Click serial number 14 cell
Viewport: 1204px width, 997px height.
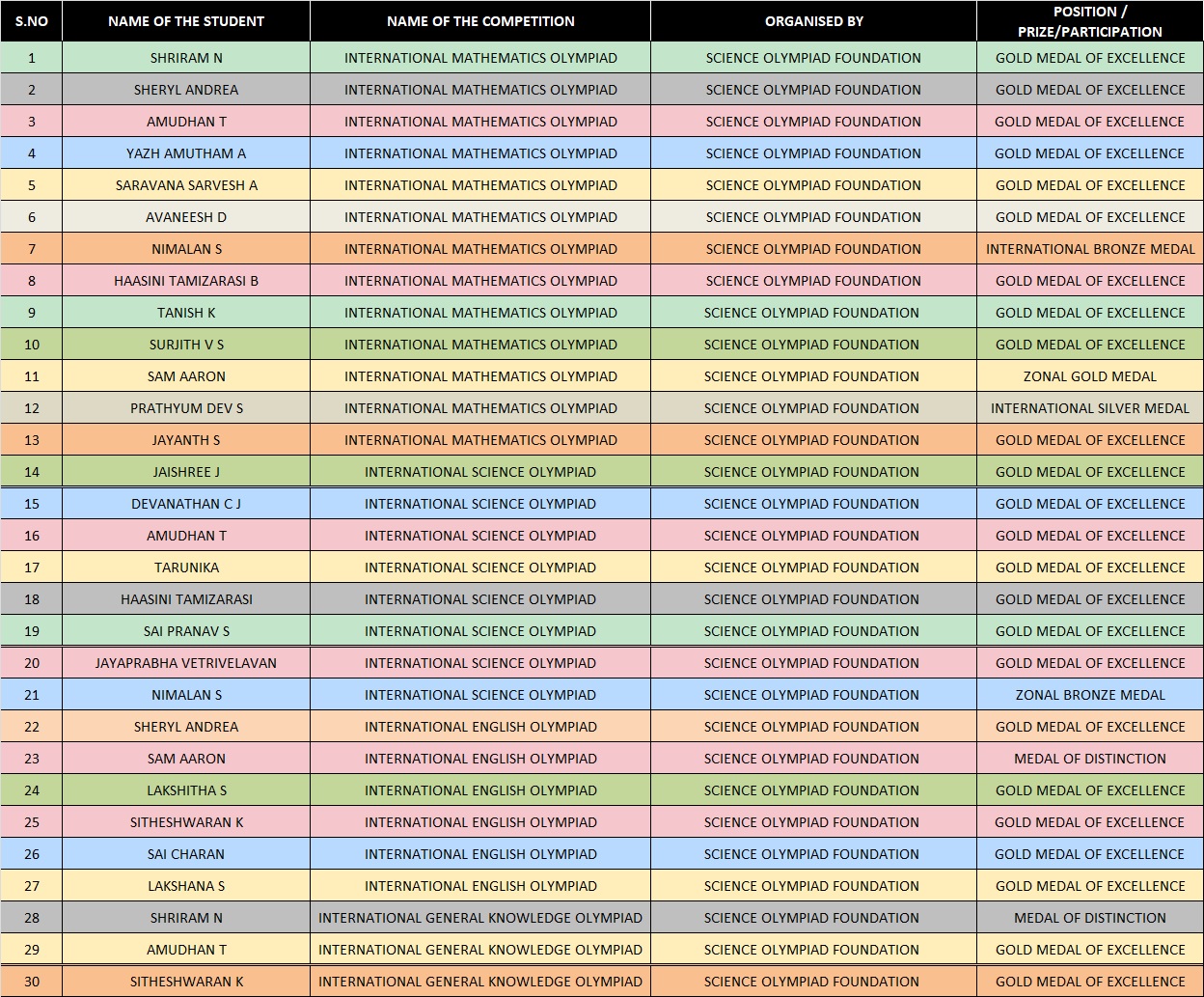click(31, 472)
